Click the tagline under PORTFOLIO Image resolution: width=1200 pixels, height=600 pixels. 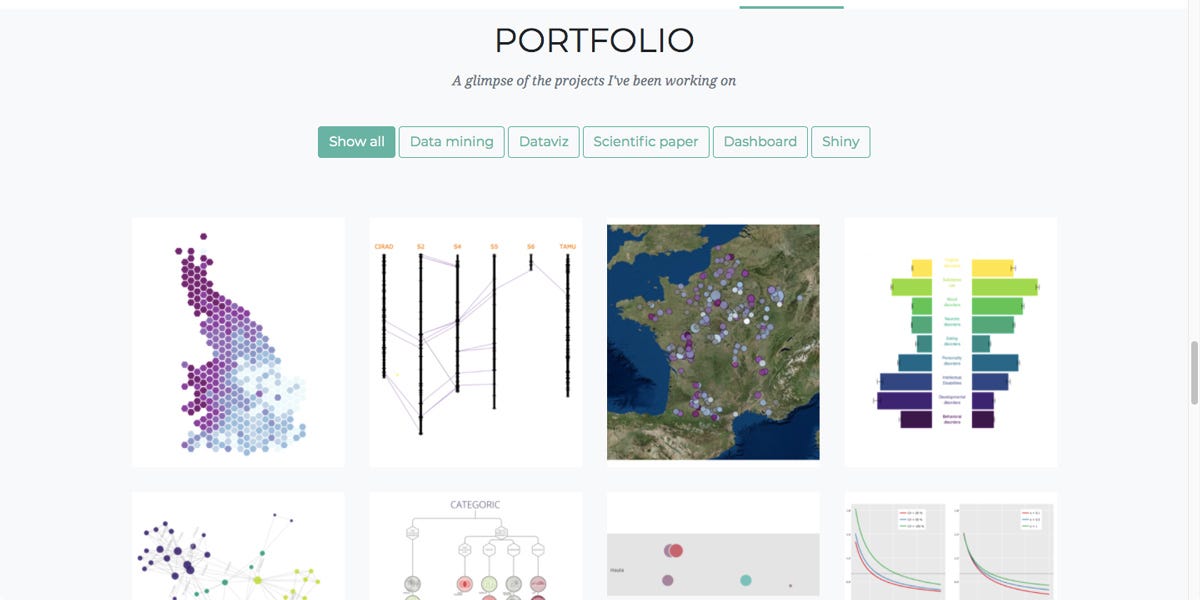(594, 80)
